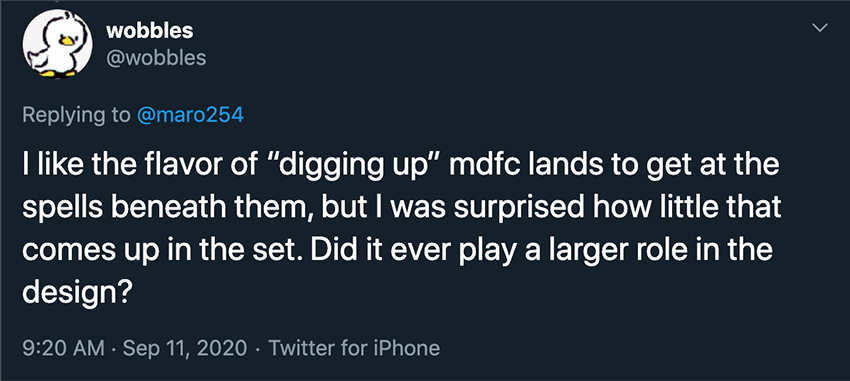Click the tweet line starting "spells beneath them"
The image size is (850, 381).
402,209
